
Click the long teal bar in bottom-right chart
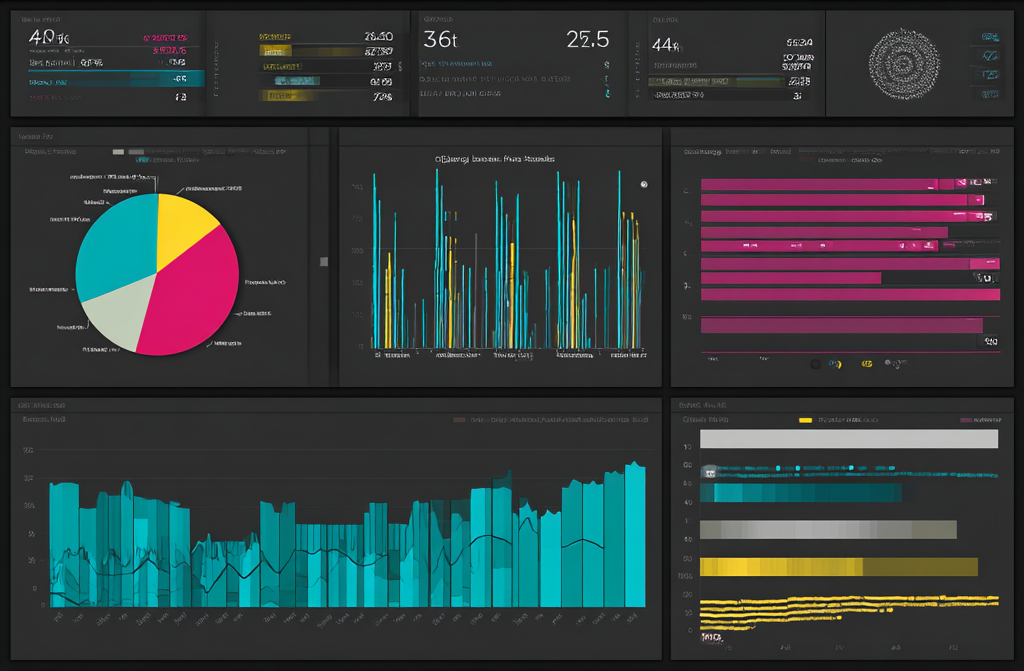coord(800,492)
